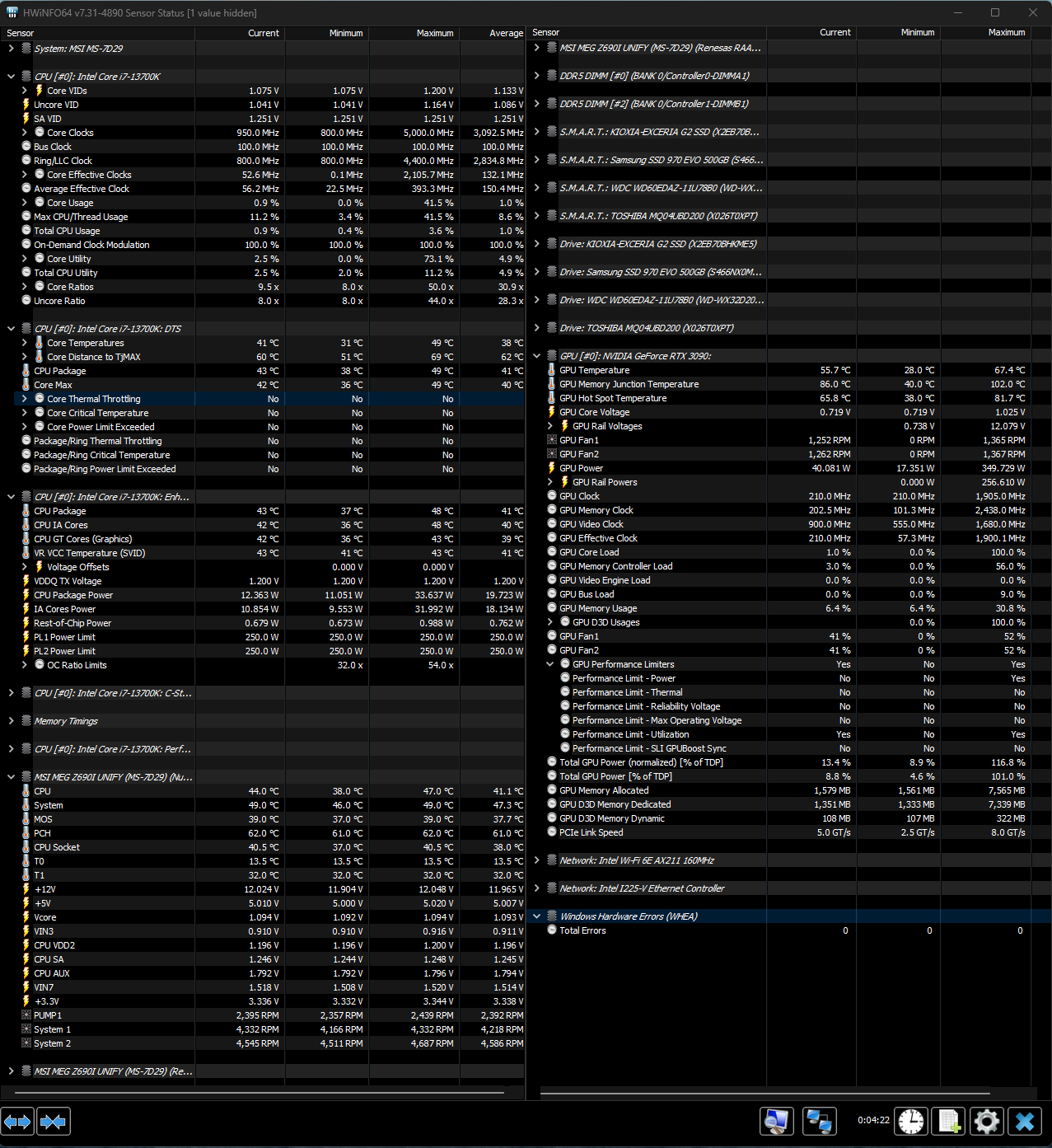Image resolution: width=1052 pixels, height=1148 pixels.
Task: Select the PL1 Power Limit row
Action: tap(263, 637)
